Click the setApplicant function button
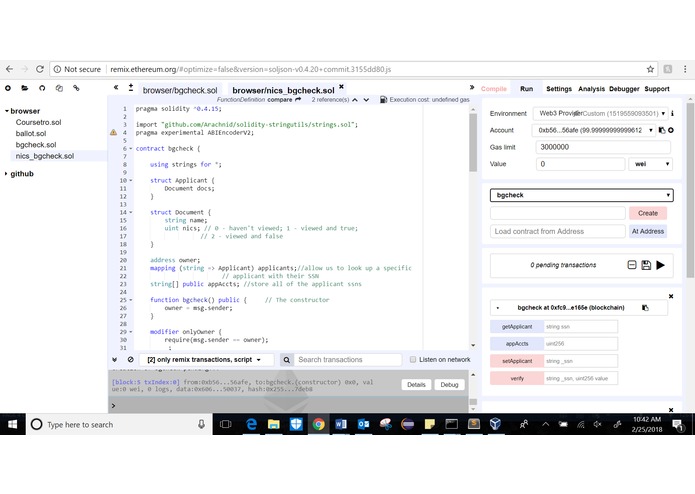The width and height of the screenshot is (695, 494). click(517, 361)
